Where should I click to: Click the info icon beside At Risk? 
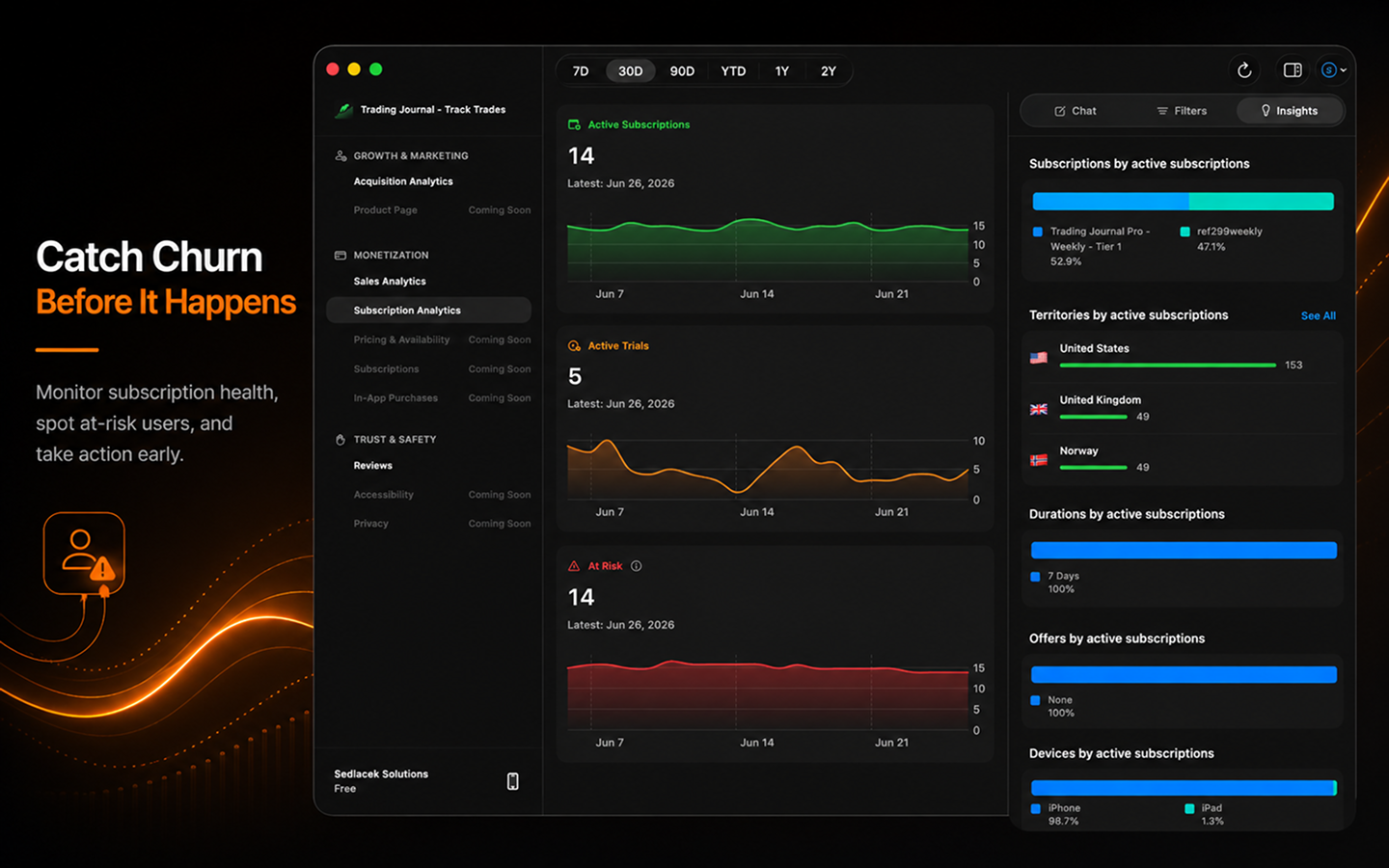click(x=636, y=566)
